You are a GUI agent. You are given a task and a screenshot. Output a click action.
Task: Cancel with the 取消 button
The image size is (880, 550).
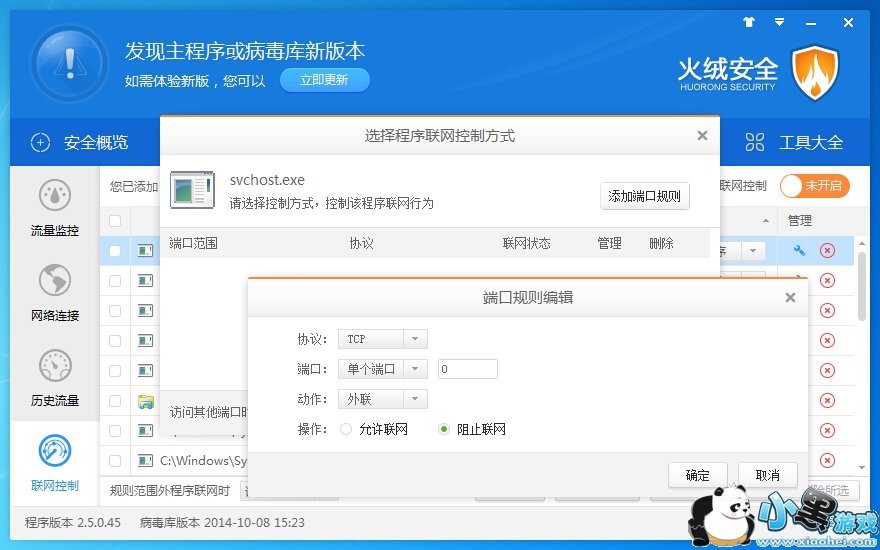tap(767, 475)
